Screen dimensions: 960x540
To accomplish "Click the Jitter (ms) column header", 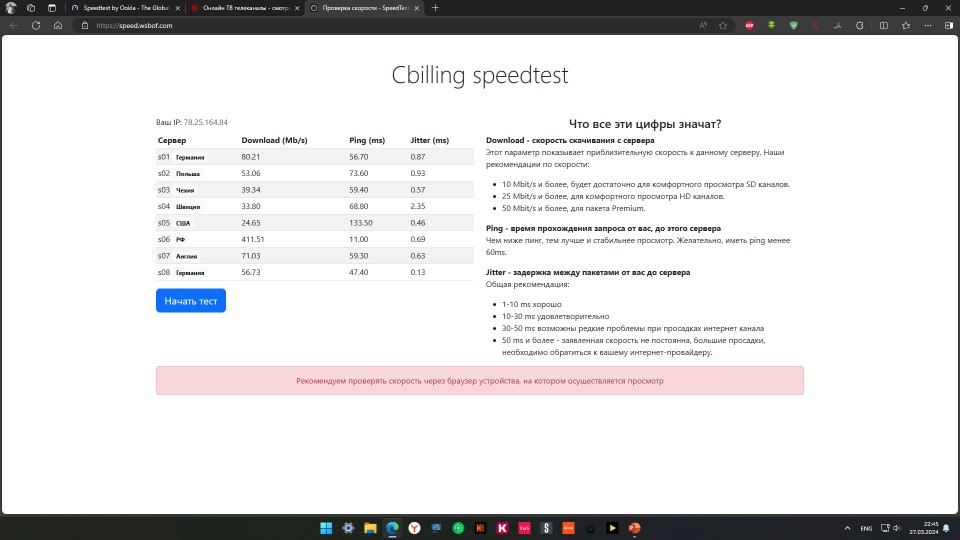I will pyautogui.click(x=429, y=140).
